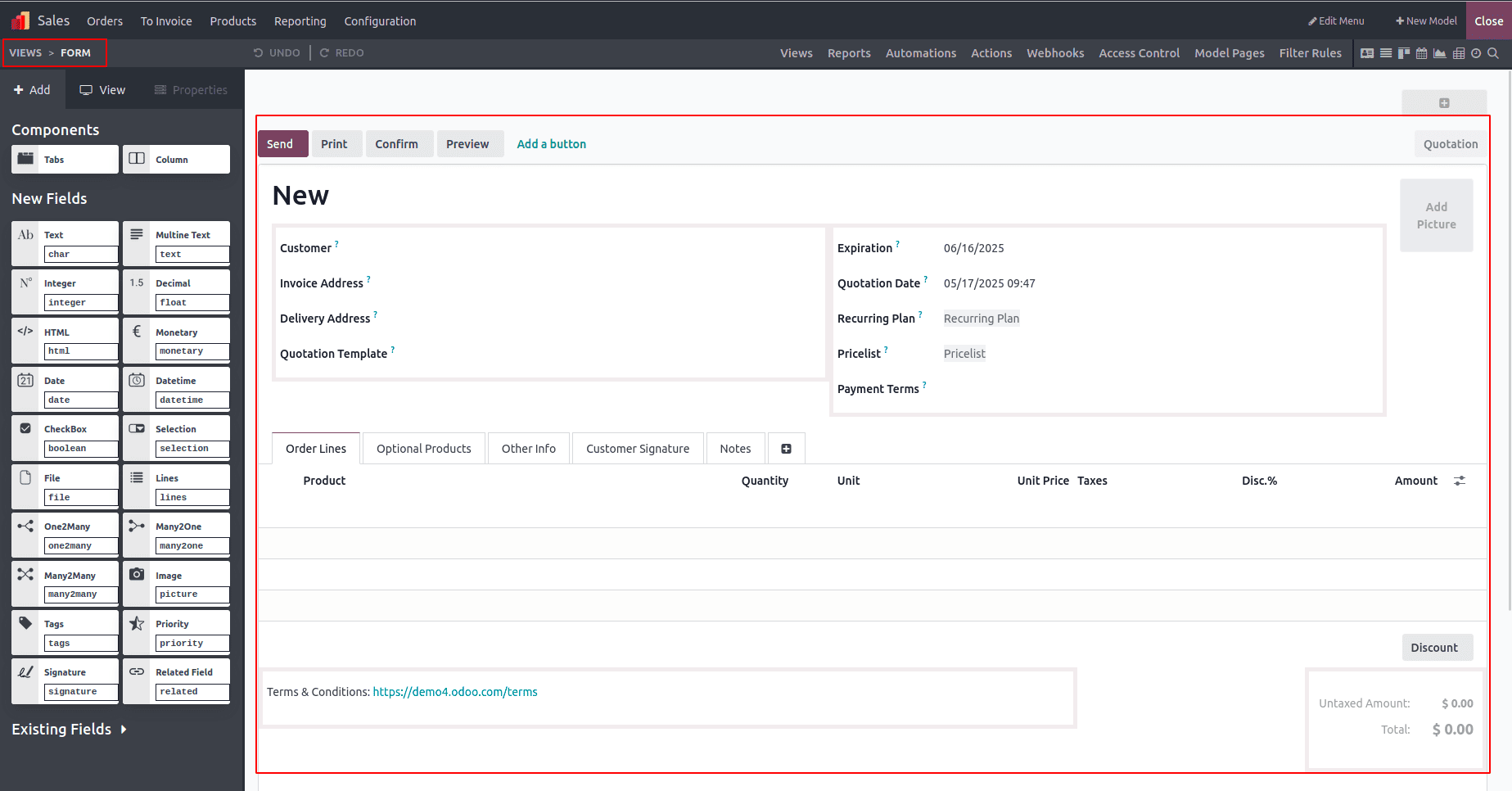This screenshot has height=791, width=1512.
Task: Switch to the View sidebar tab
Action: [x=102, y=90]
